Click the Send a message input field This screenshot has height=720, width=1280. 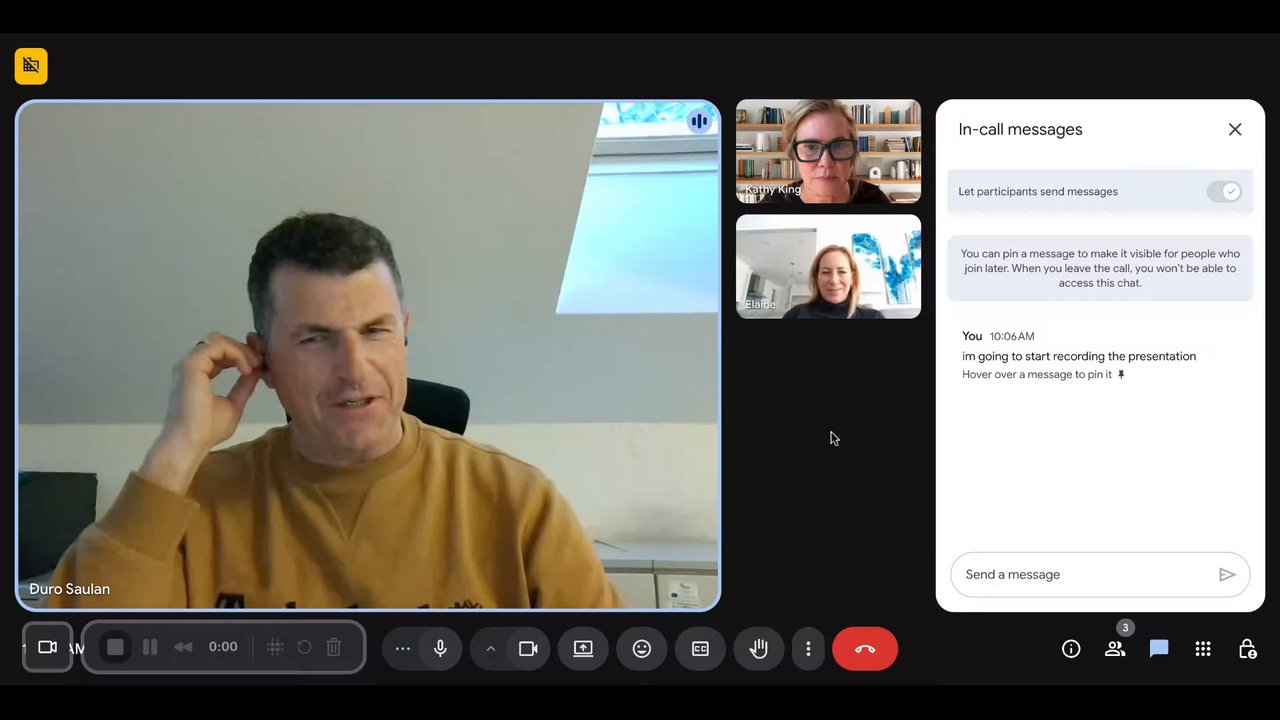tap(1100, 574)
